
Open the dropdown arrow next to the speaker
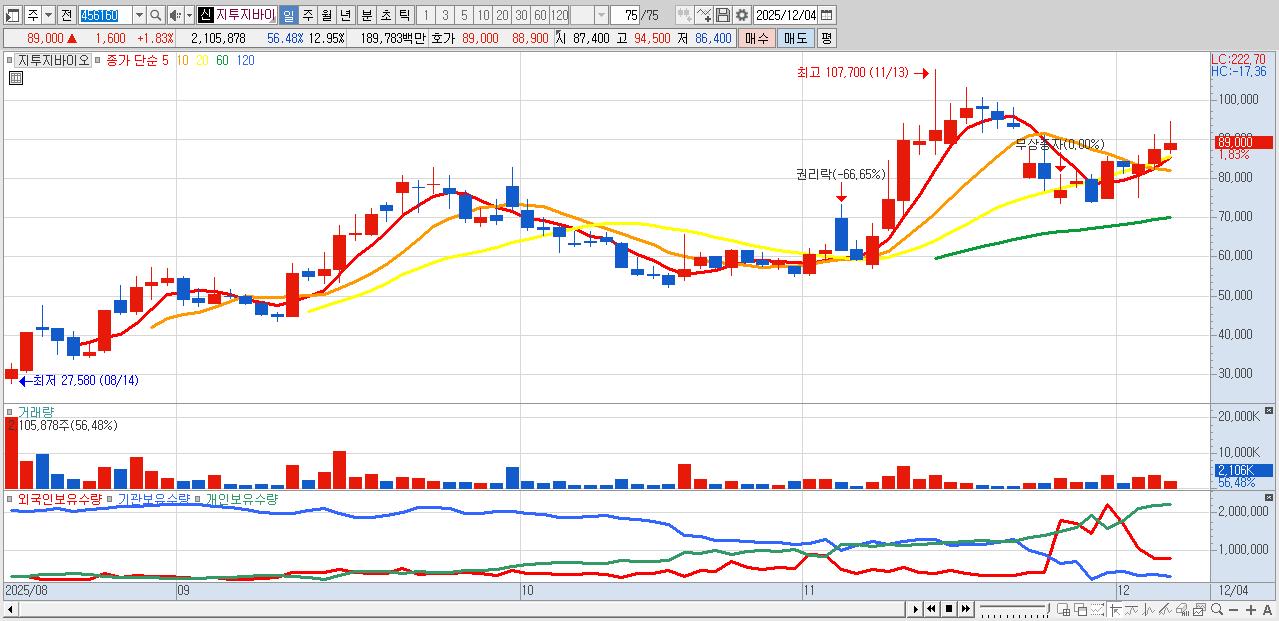point(189,15)
